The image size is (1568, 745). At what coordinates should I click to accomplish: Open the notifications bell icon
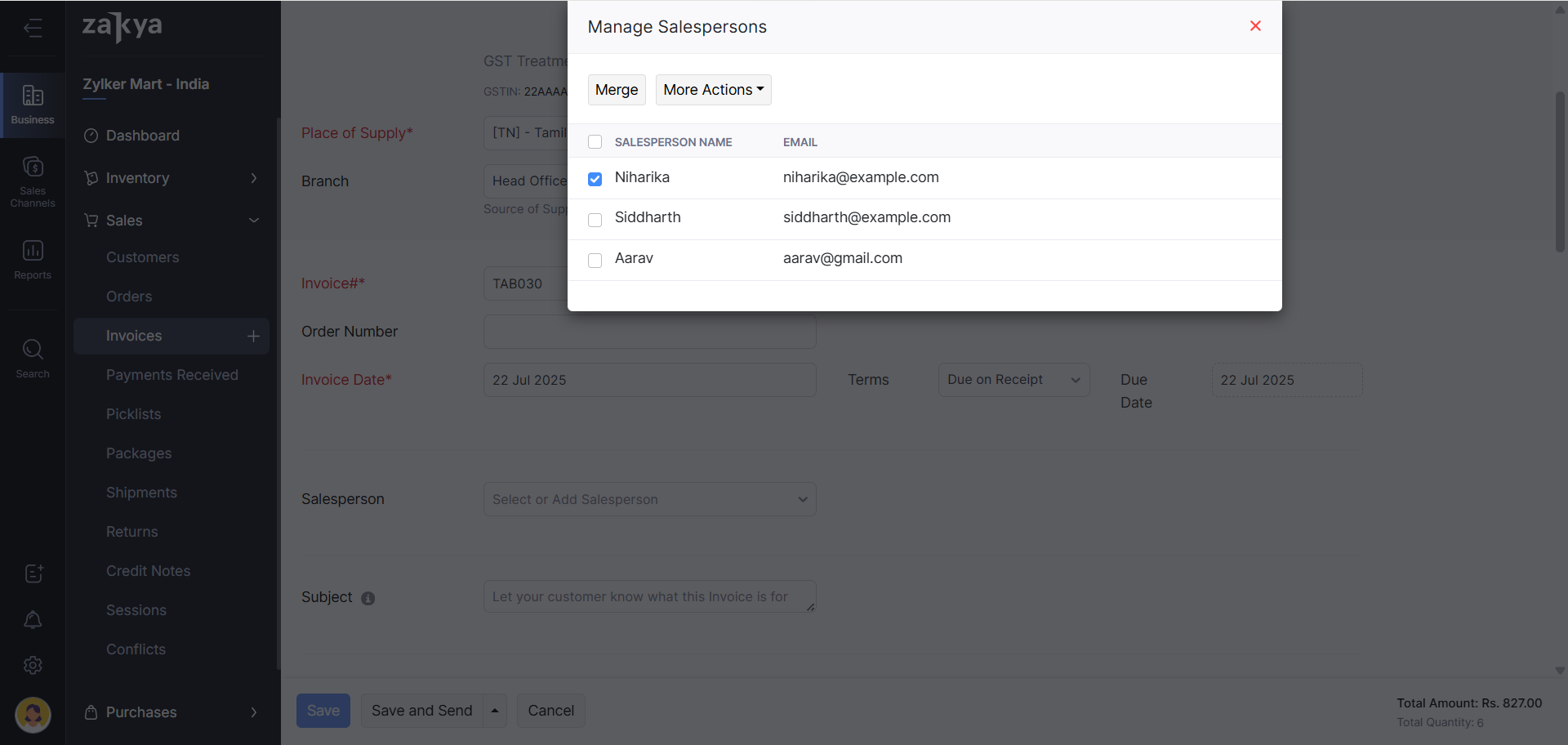pos(33,620)
